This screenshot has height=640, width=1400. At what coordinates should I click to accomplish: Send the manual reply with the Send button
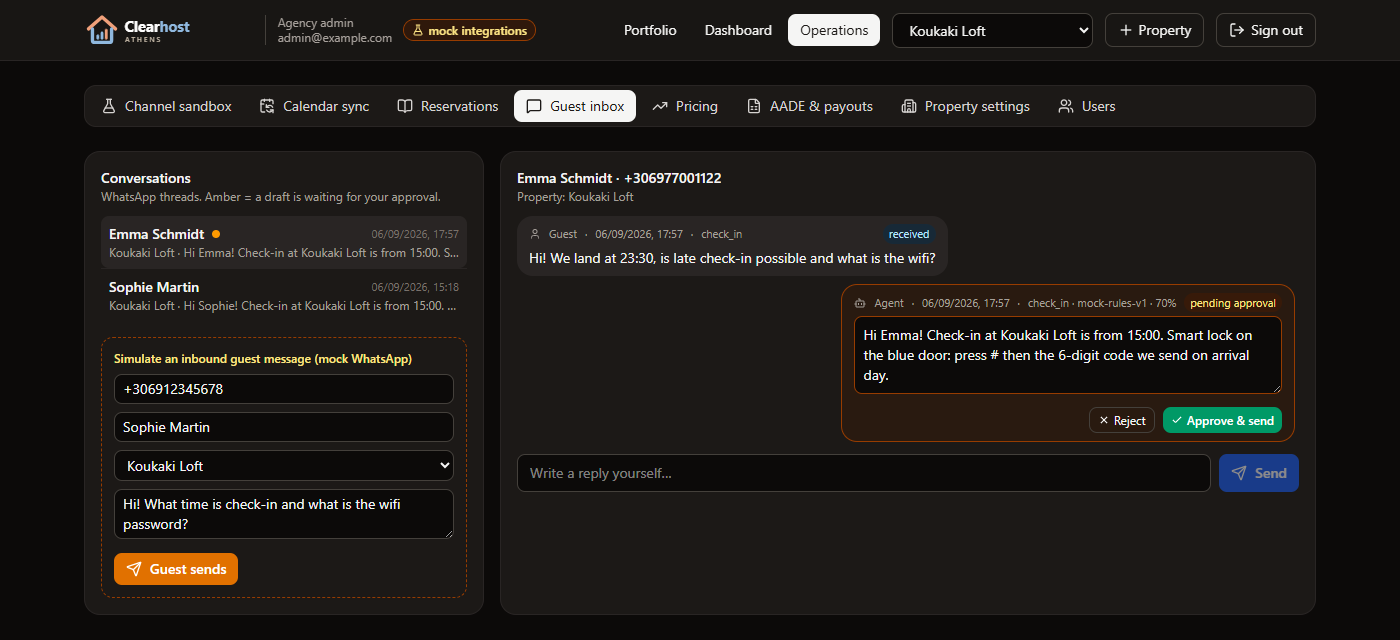click(1259, 473)
